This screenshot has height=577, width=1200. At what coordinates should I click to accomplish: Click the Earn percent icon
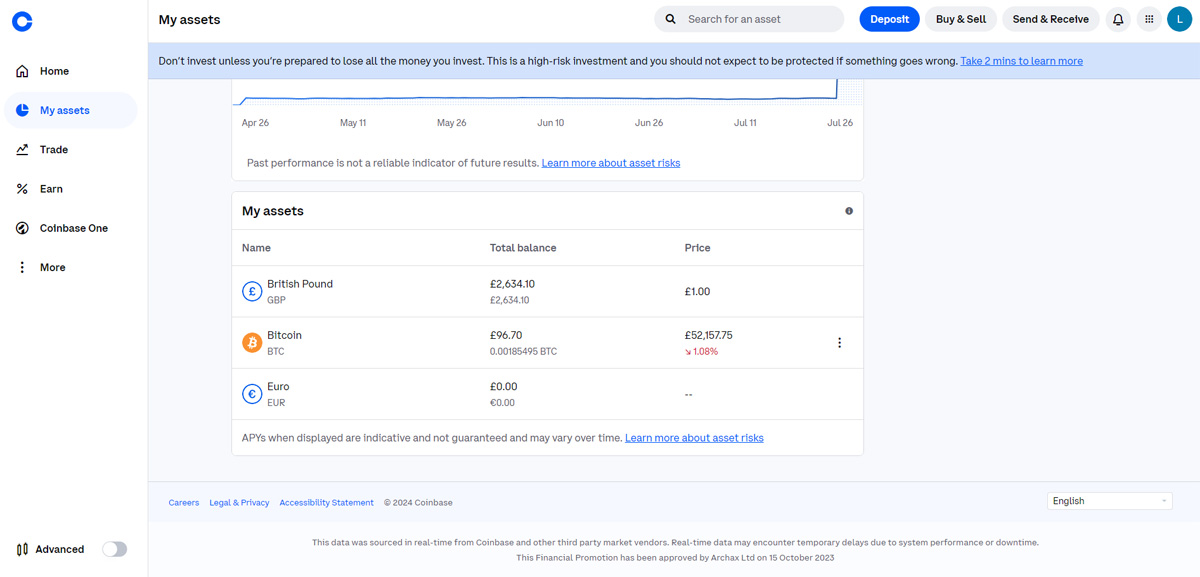(22, 189)
